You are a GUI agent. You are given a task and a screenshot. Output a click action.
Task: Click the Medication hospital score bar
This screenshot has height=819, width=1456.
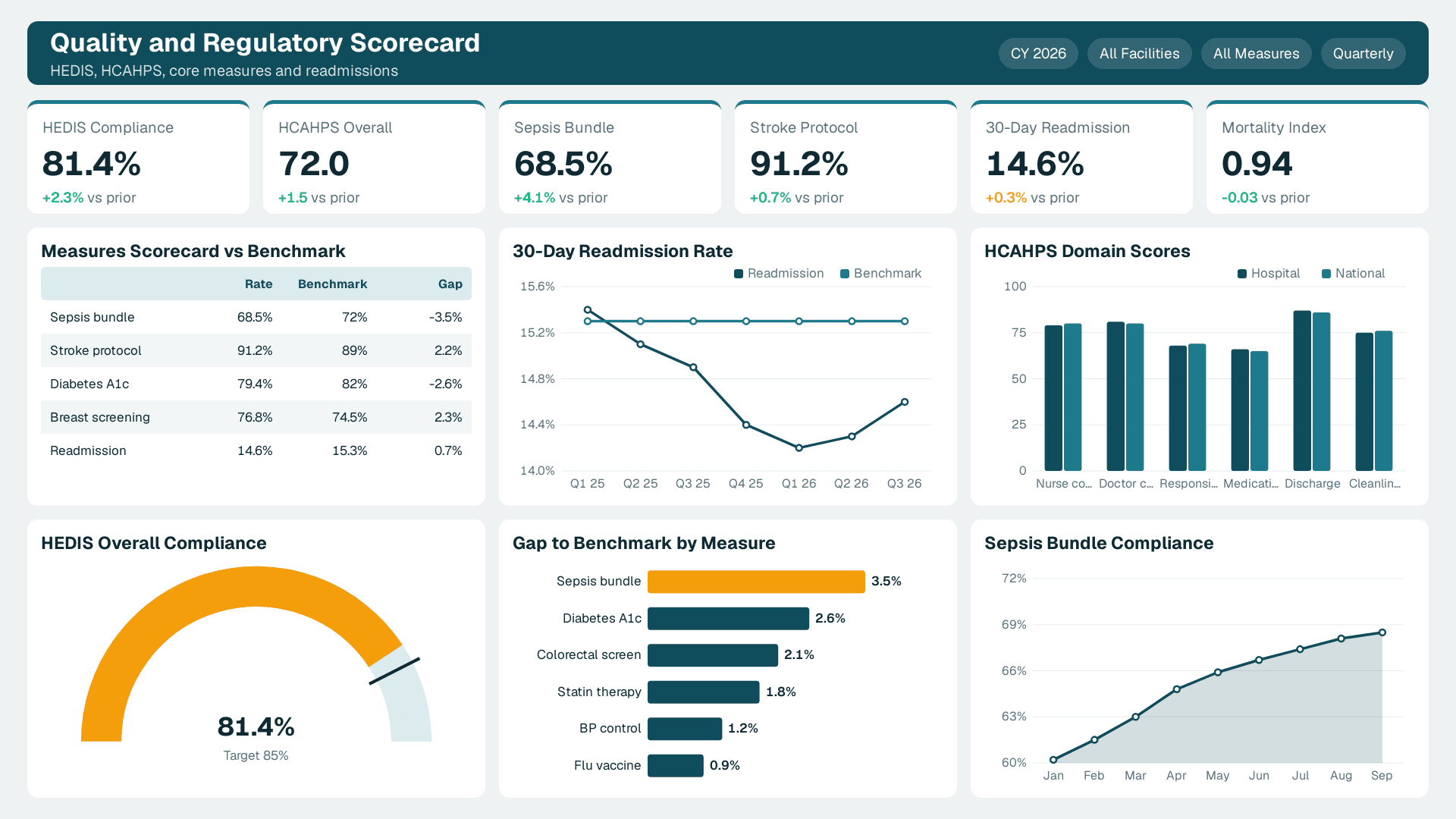[x=1240, y=410]
